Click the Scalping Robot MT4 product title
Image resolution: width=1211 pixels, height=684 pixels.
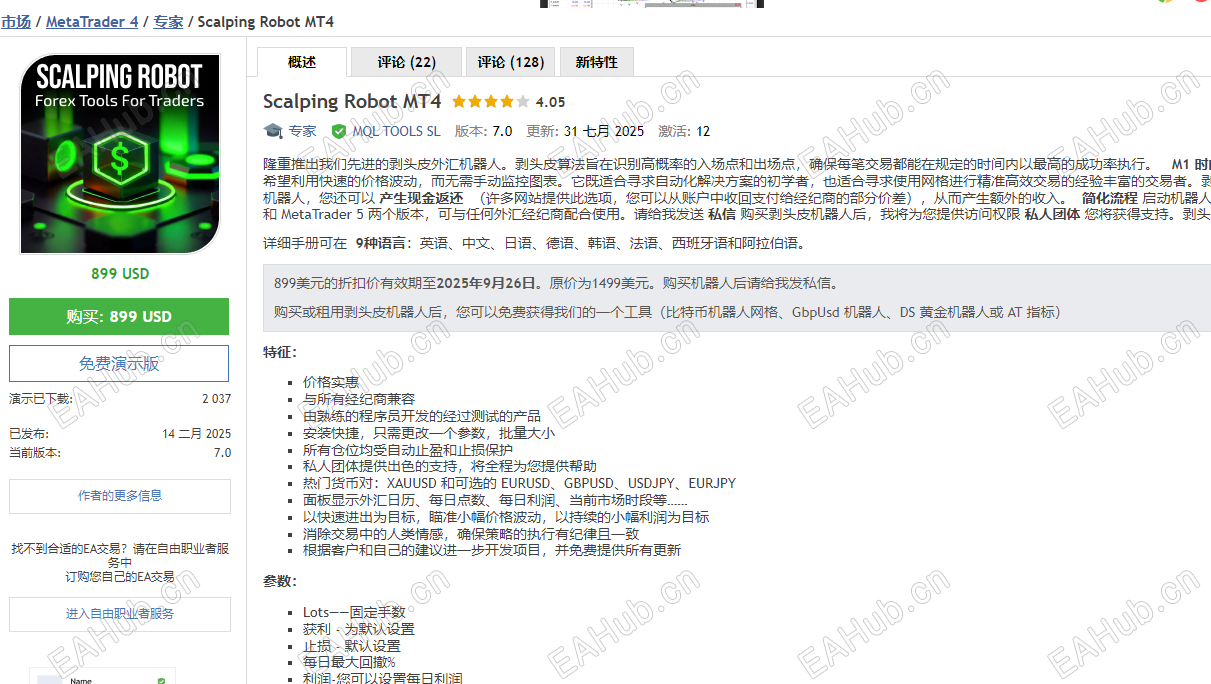352,101
